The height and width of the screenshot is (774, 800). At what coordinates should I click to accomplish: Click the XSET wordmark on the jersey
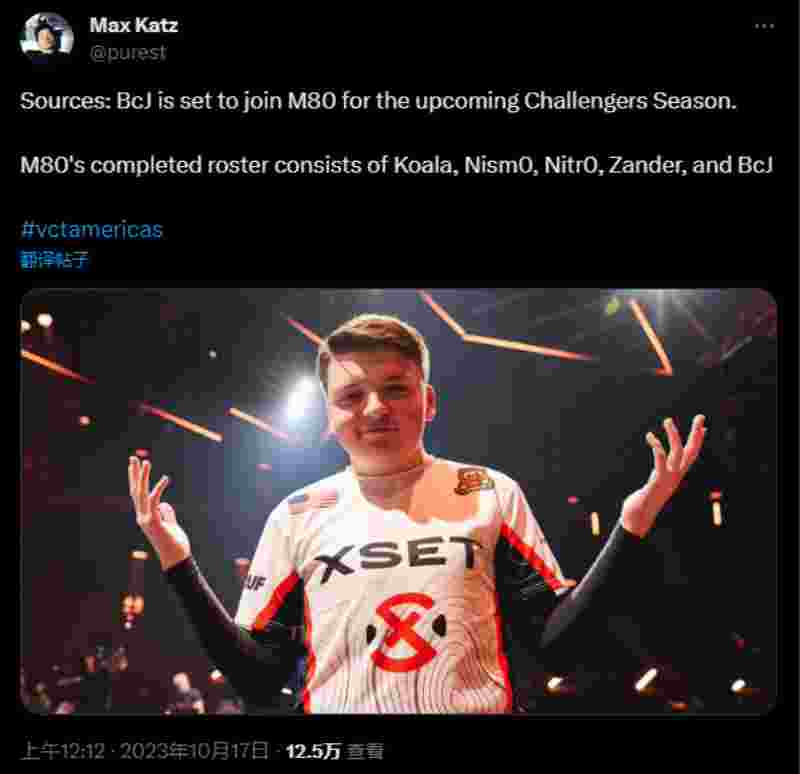point(397,558)
